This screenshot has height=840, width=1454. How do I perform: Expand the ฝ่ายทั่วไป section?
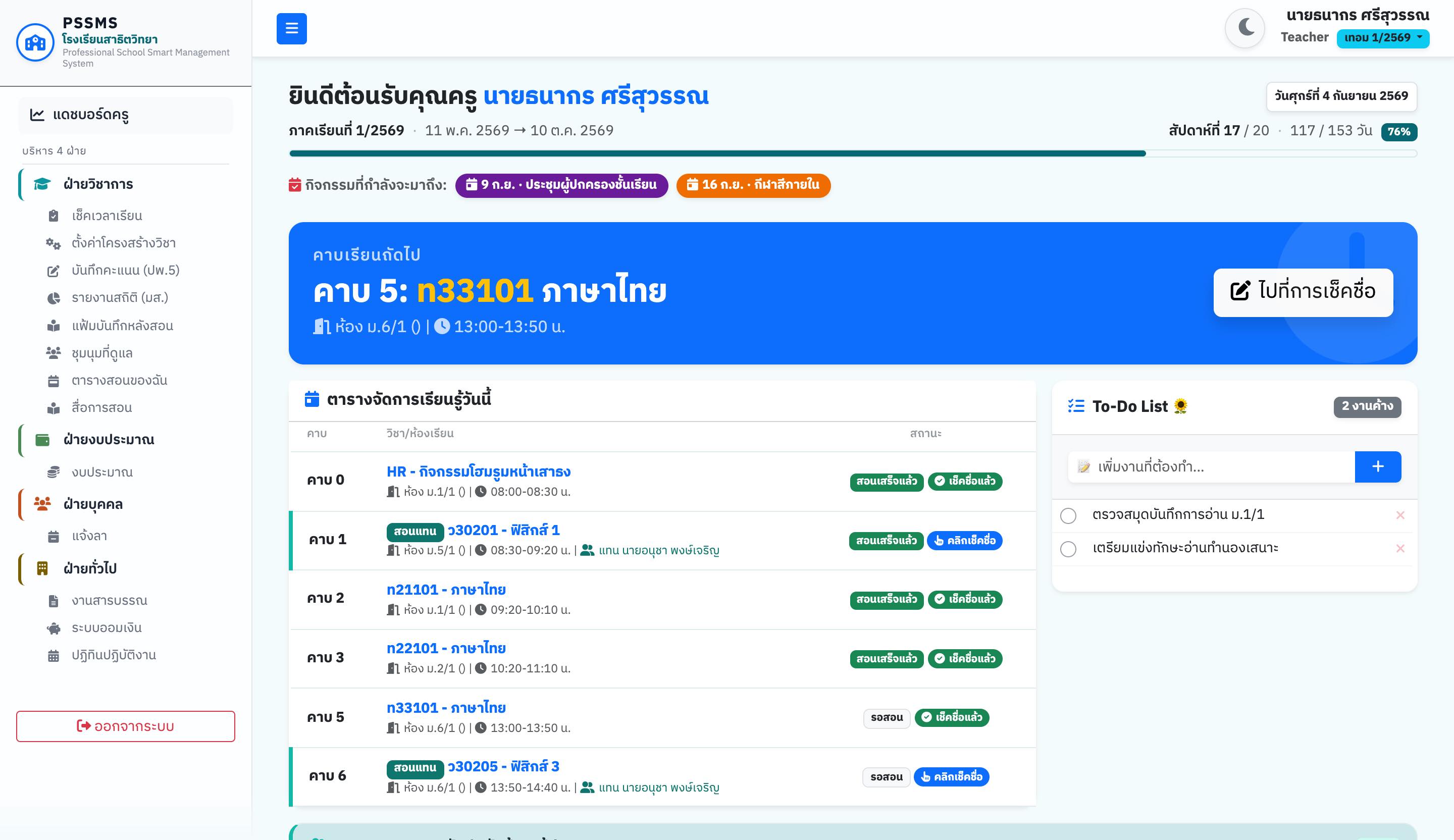126,568
